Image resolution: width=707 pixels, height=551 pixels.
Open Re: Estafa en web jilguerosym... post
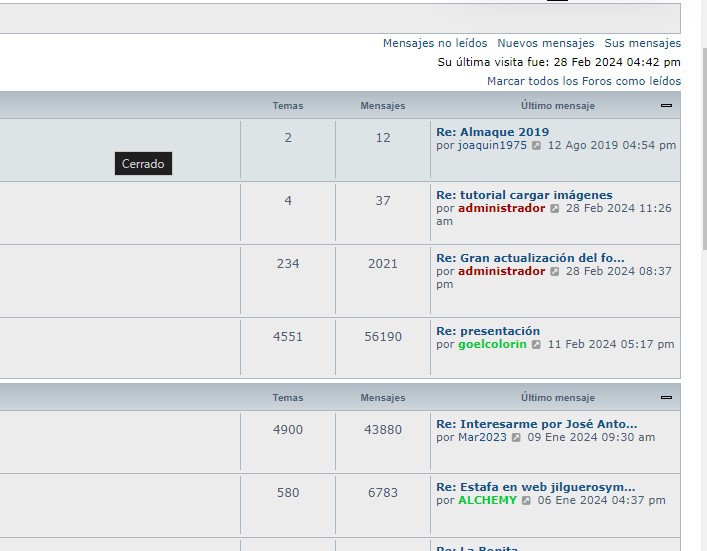click(x=535, y=487)
